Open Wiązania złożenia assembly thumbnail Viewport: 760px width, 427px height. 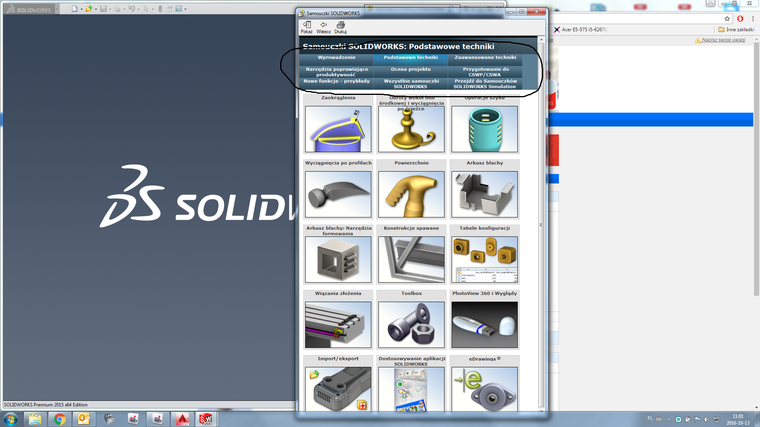pos(338,324)
